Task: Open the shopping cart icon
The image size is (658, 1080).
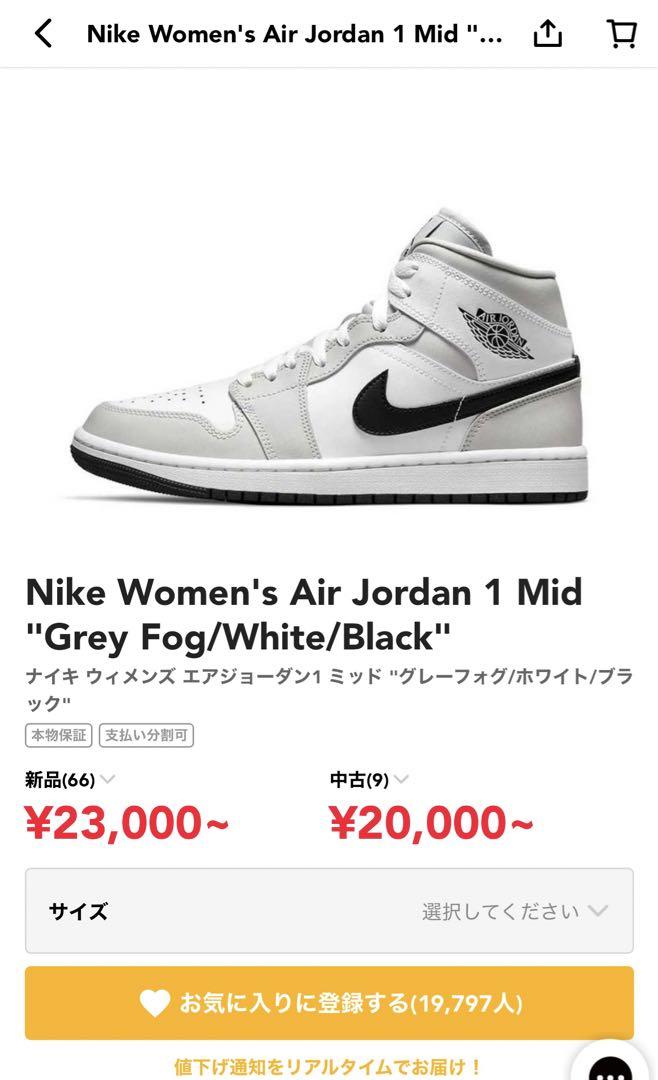Action: point(621,33)
